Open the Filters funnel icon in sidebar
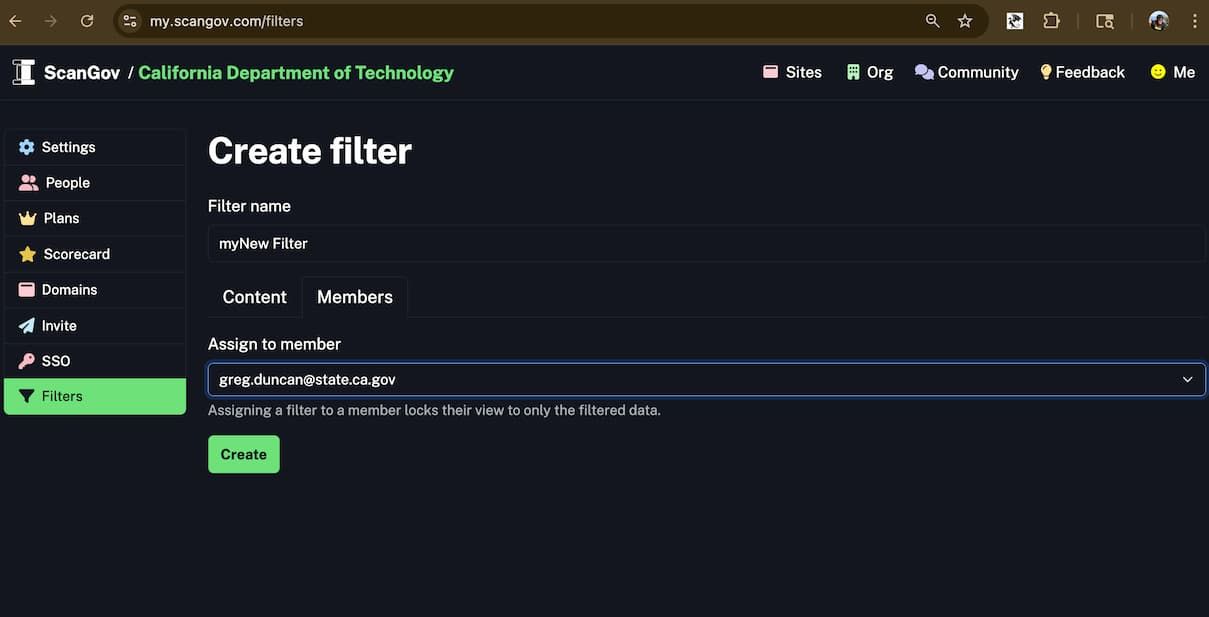The height and width of the screenshot is (617, 1209). (27, 395)
